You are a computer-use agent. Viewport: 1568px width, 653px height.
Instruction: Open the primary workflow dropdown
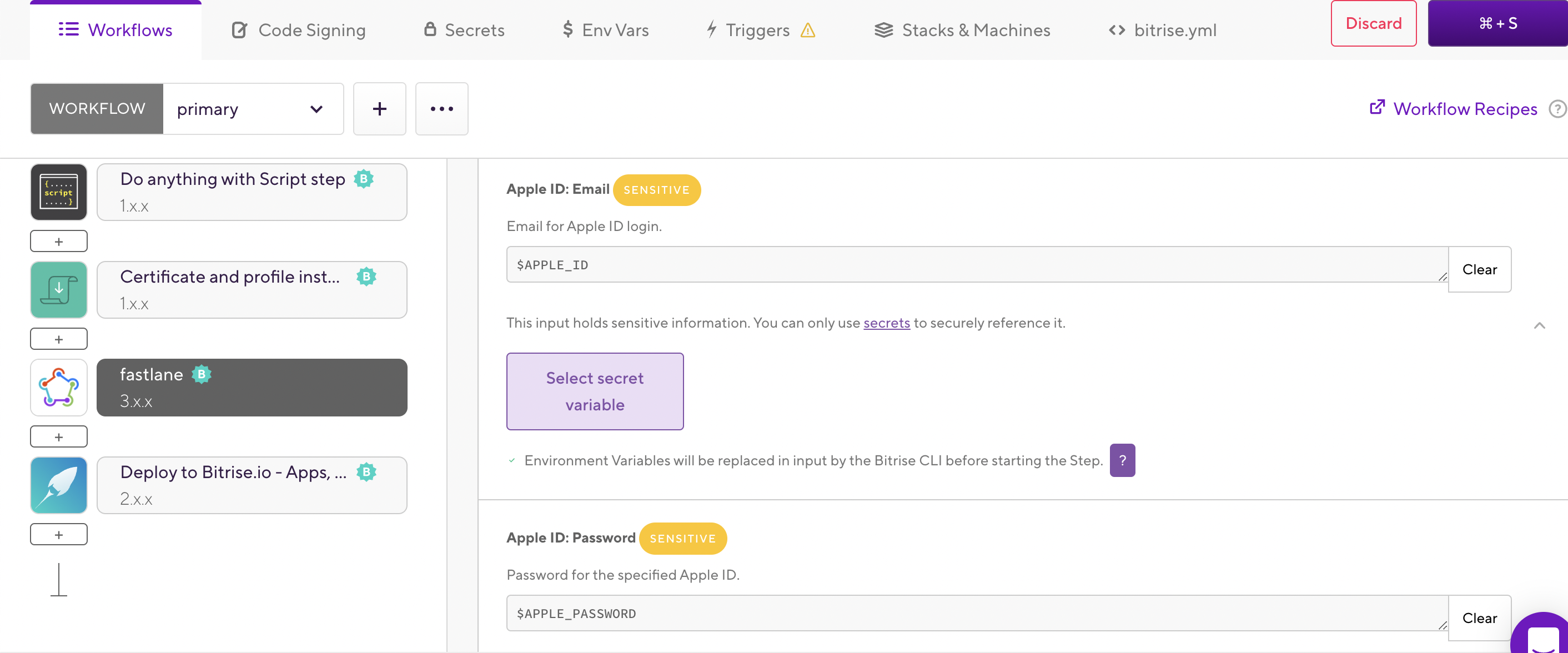coord(253,109)
